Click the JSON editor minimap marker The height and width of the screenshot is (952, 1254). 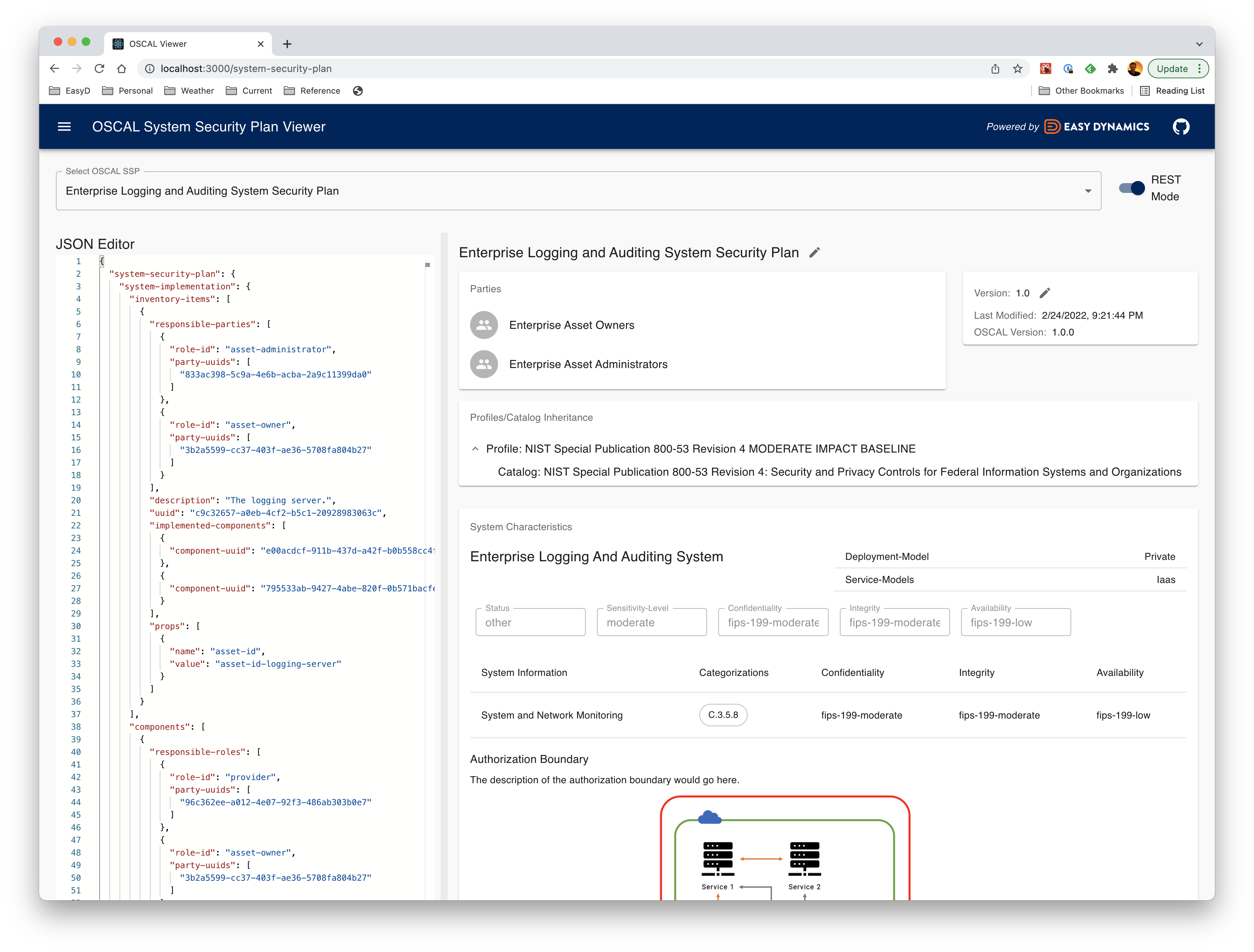427,265
